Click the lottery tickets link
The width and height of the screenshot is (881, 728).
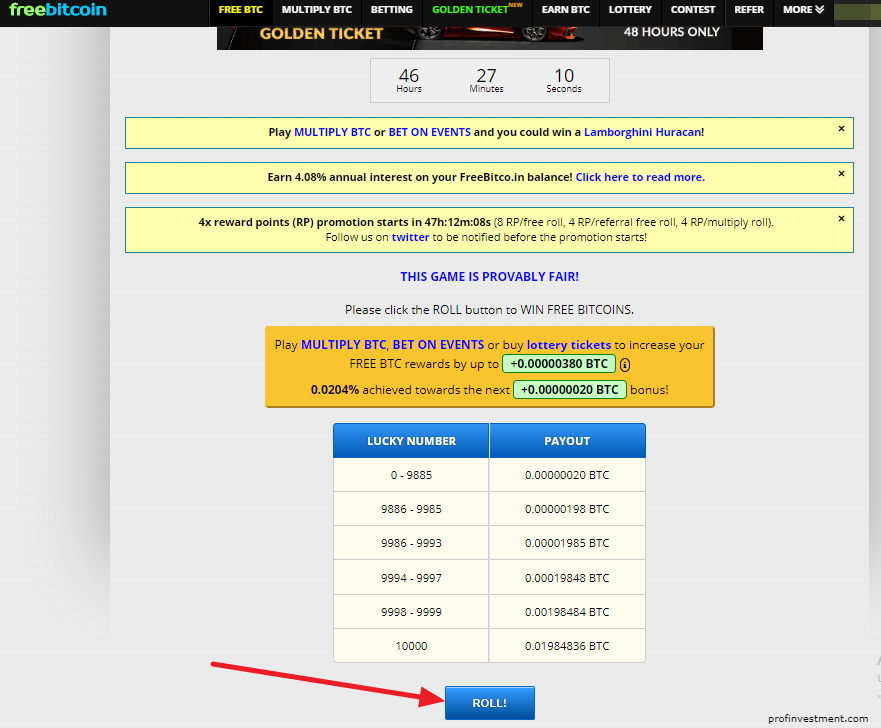point(569,345)
